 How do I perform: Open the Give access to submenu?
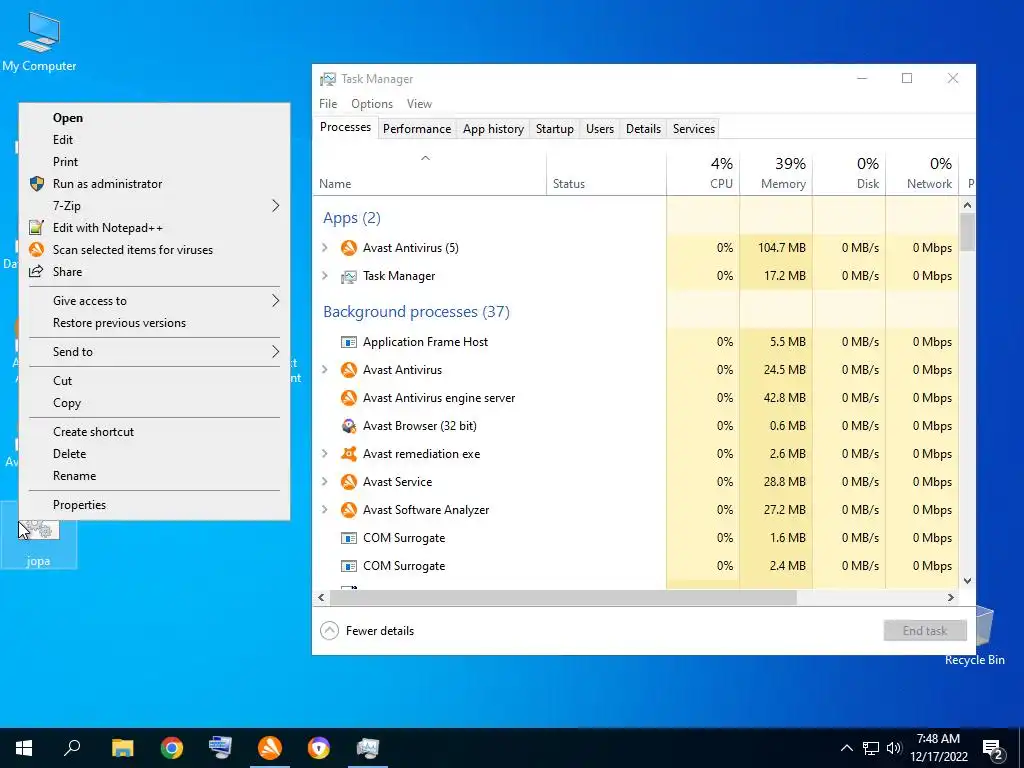tap(154, 301)
